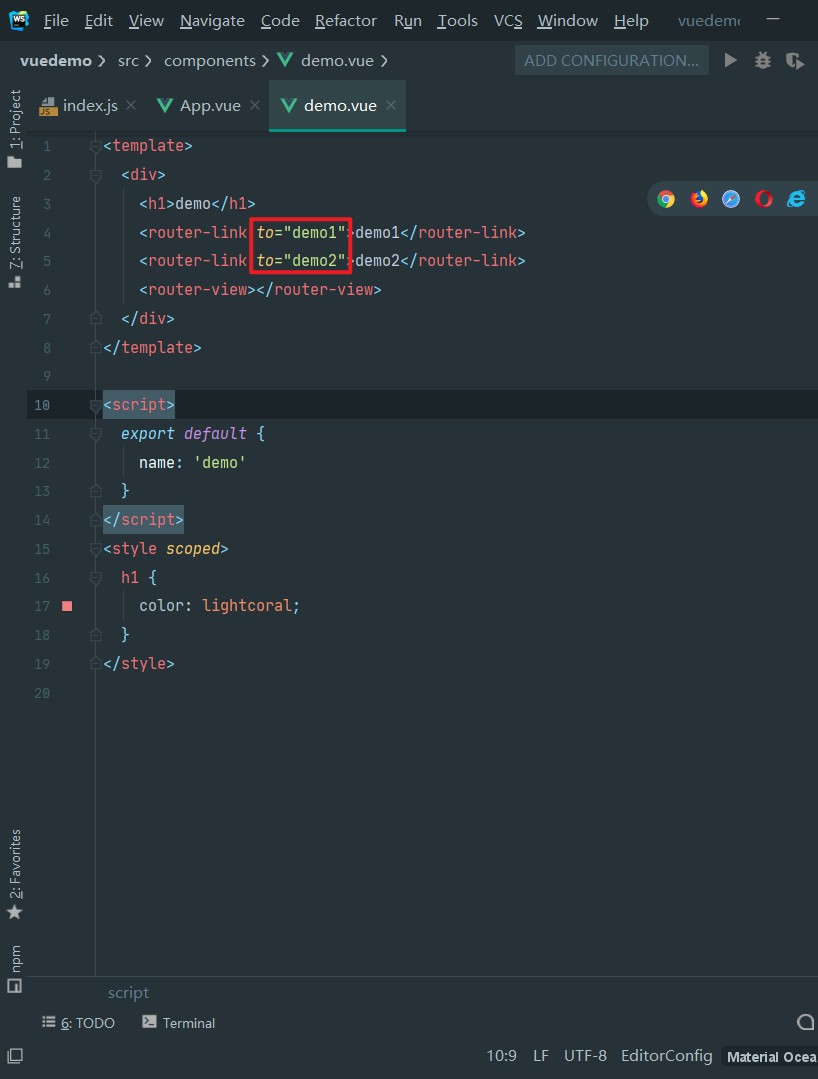Open the Terminal tool window
This screenshot has height=1079, width=818.
[179, 1023]
